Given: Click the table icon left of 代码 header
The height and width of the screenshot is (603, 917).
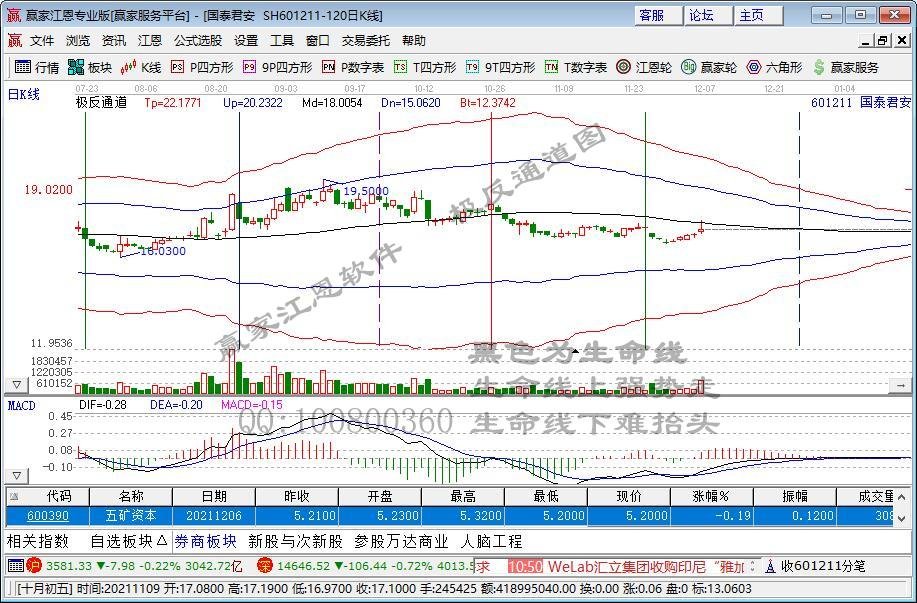Looking at the screenshot, I should pyautogui.click(x=14, y=497).
